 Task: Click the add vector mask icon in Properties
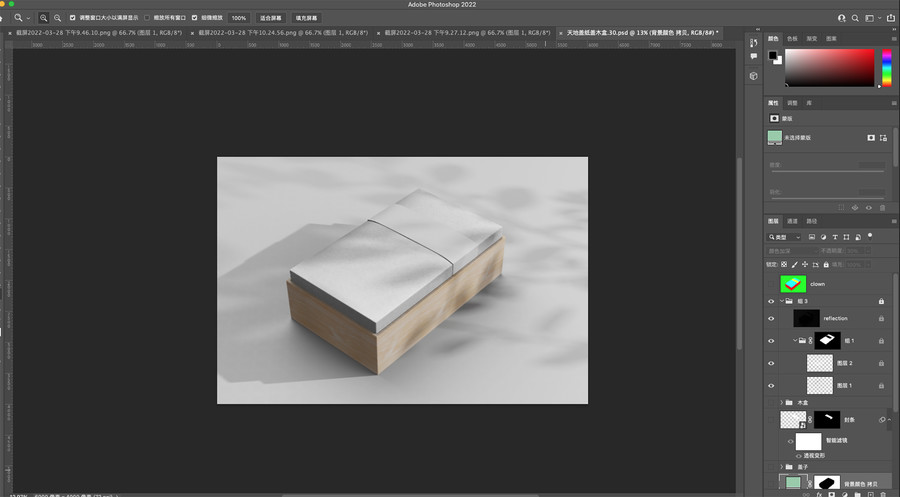point(883,138)
